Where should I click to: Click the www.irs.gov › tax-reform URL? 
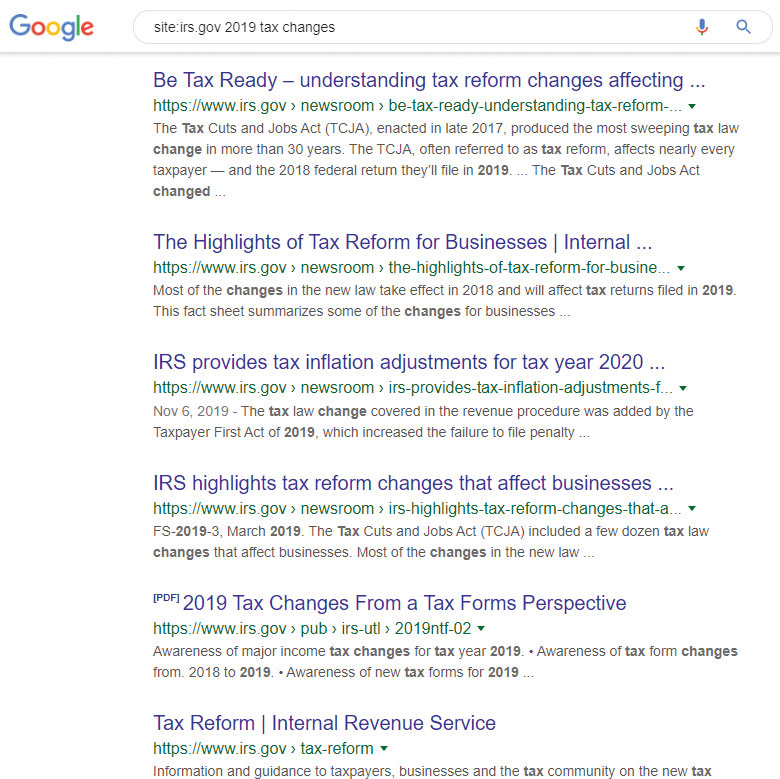(x=263, y=748)
